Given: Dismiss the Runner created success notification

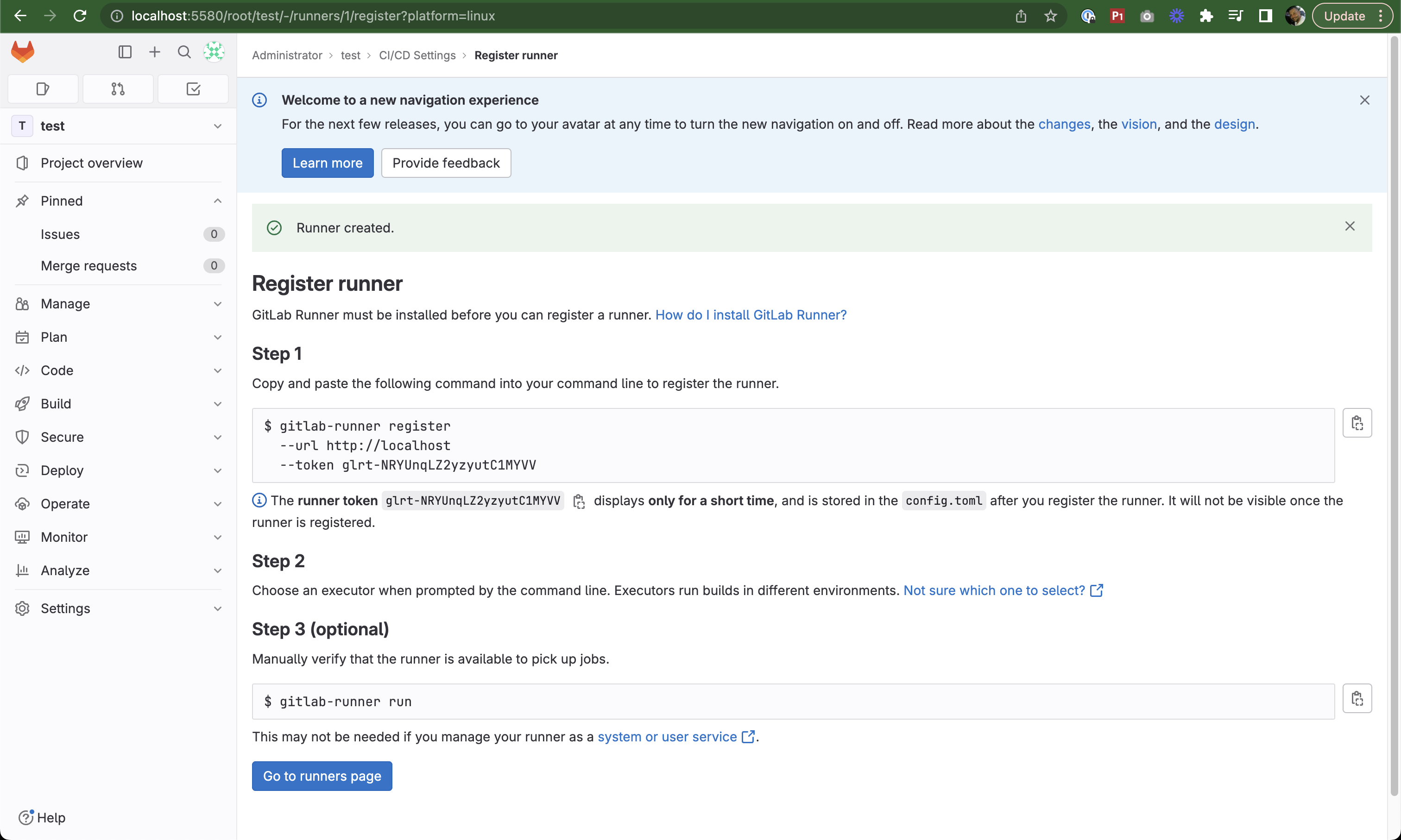Looking at the screenshot, I should click(1350, 226).
